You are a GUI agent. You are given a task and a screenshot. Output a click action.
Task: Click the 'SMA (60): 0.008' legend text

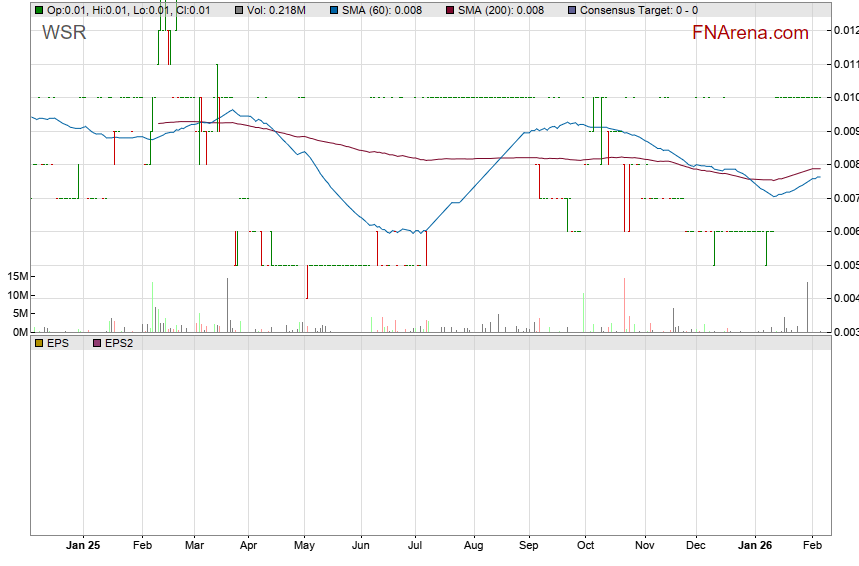(x=383, y=10)
